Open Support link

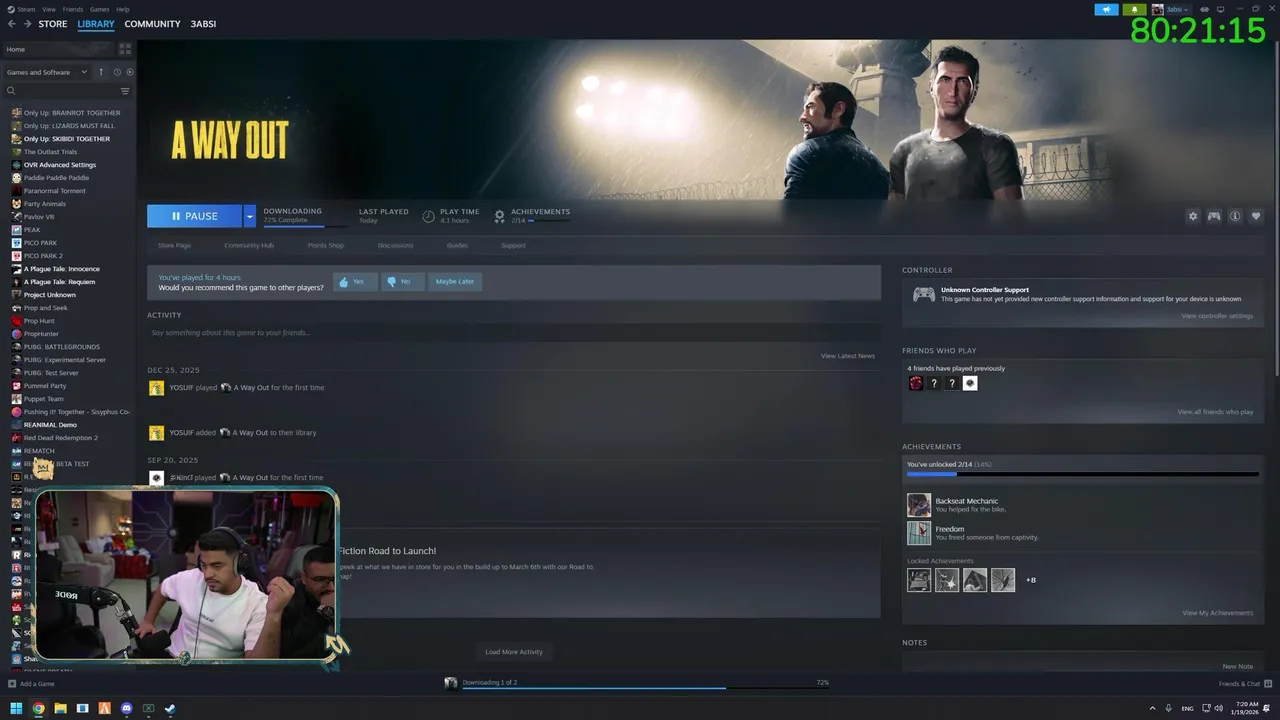[513, 245]
